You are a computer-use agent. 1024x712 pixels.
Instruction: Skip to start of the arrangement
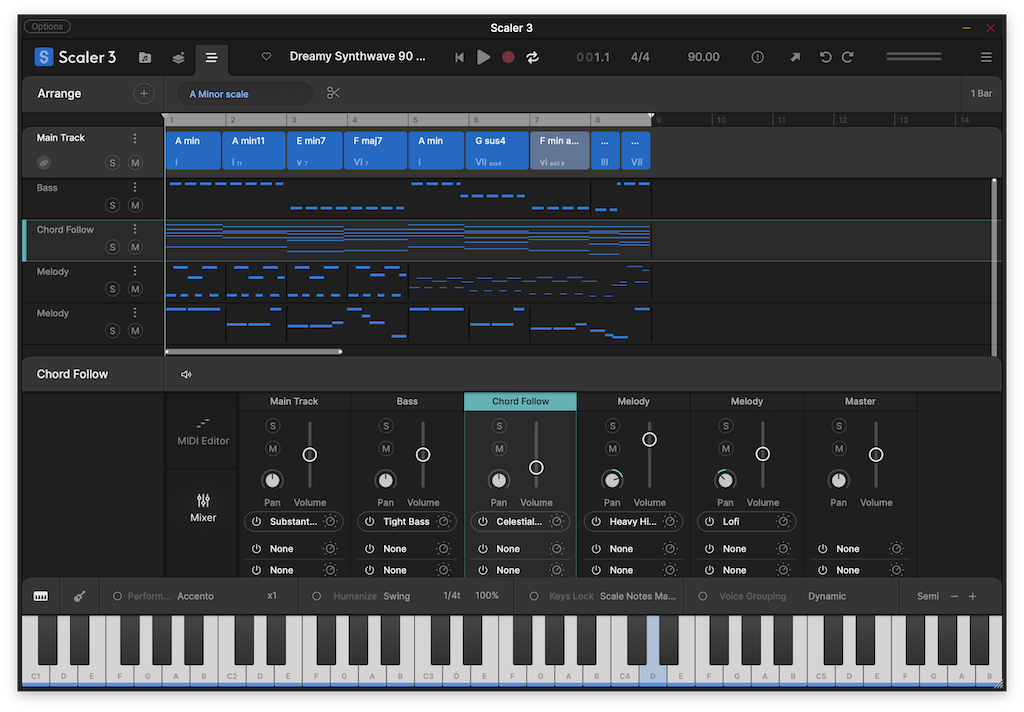[460, 57]
